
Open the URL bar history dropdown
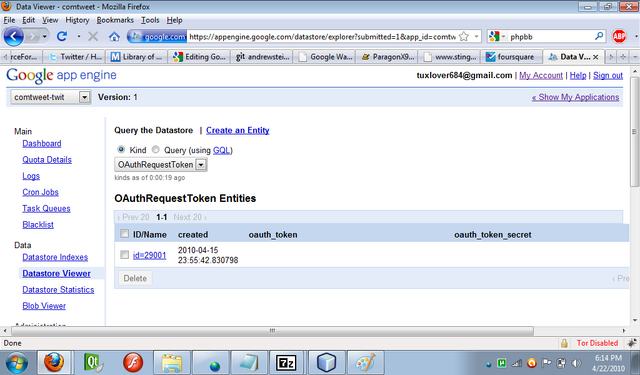pyautogui.click(x=476, y=37)
